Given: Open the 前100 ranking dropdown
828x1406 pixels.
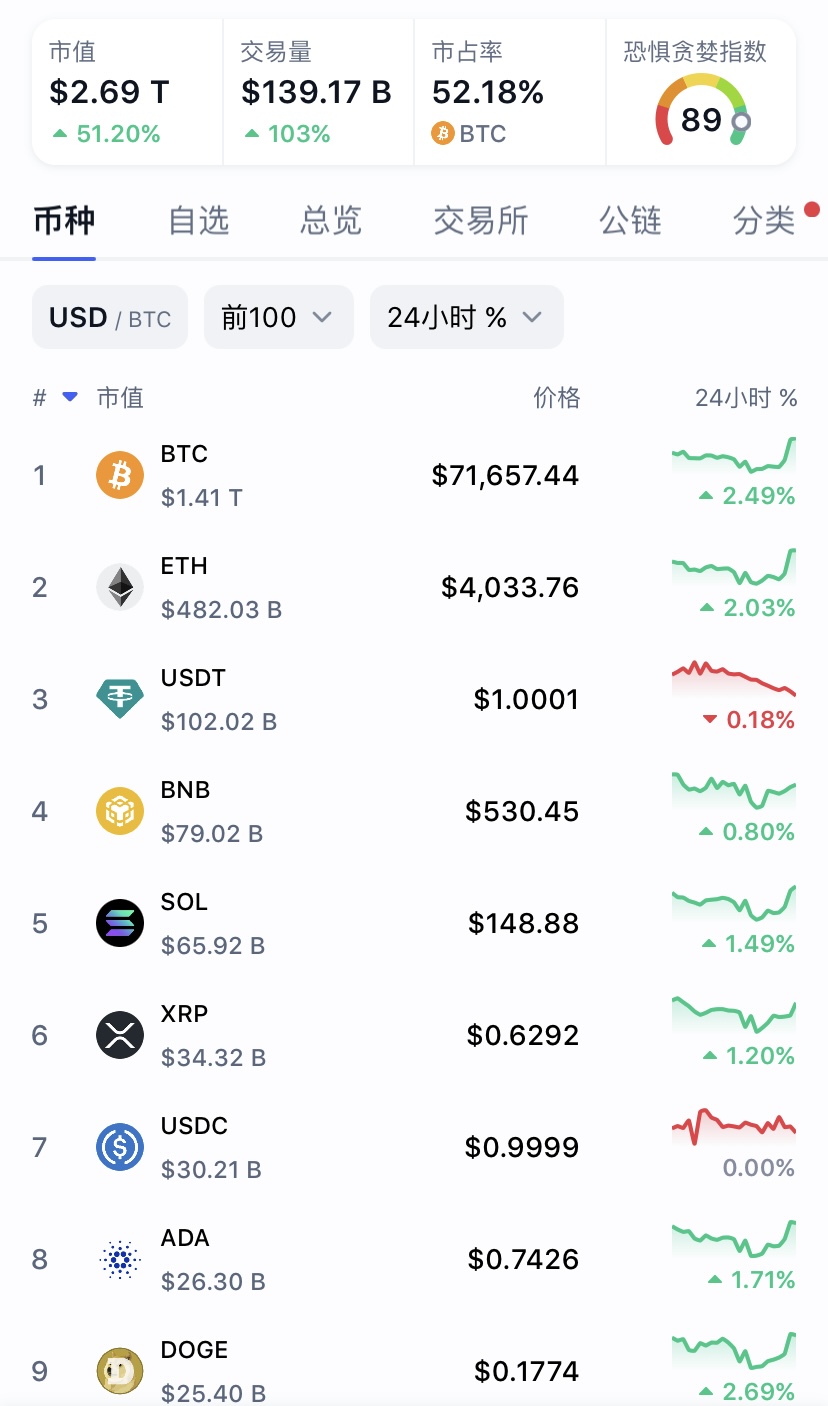Looking at the screenshot, I should tap(278, 318).
